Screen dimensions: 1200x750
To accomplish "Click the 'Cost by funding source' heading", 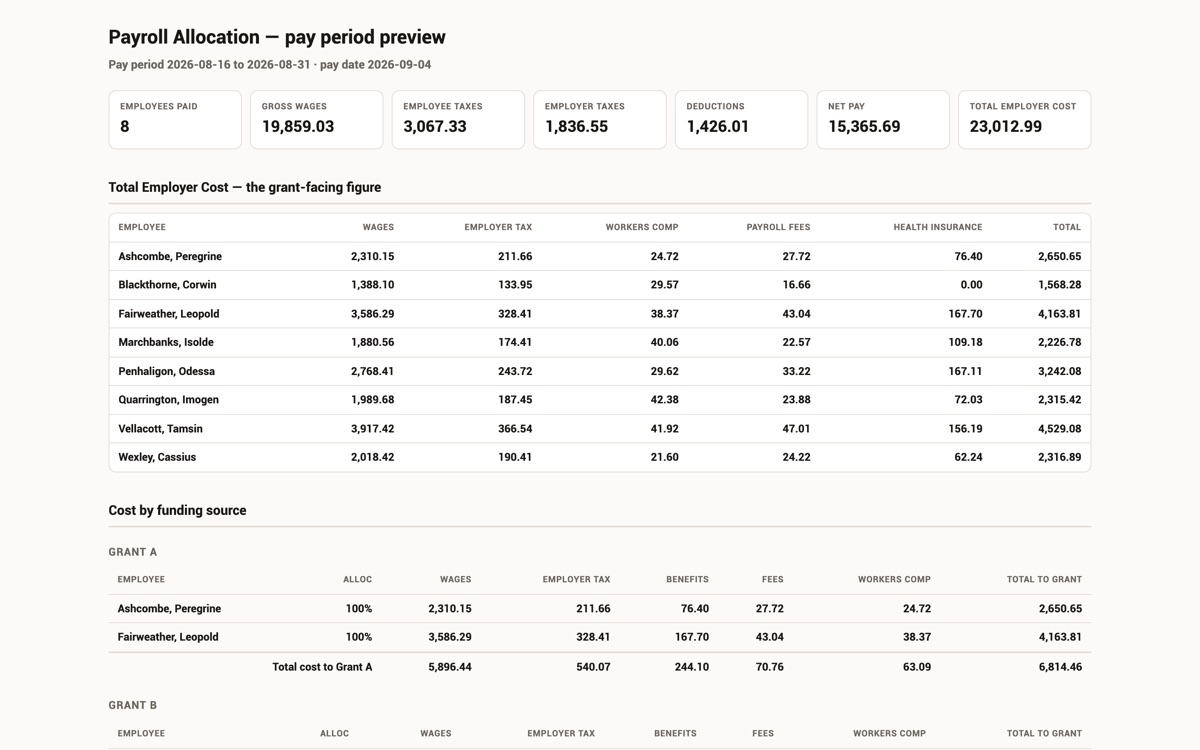I will coord(177,510).
